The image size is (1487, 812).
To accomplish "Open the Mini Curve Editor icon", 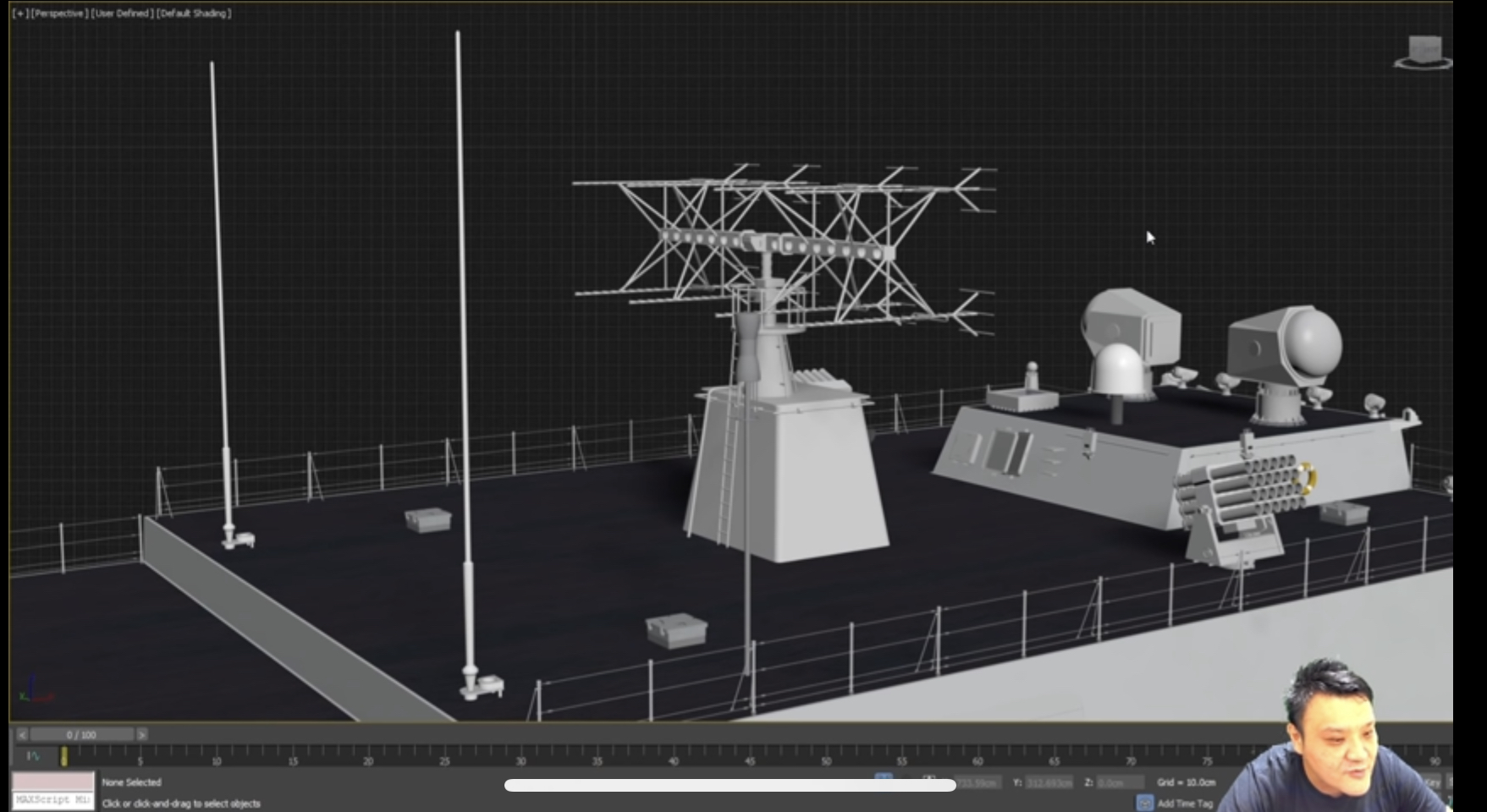I will 33,756.
